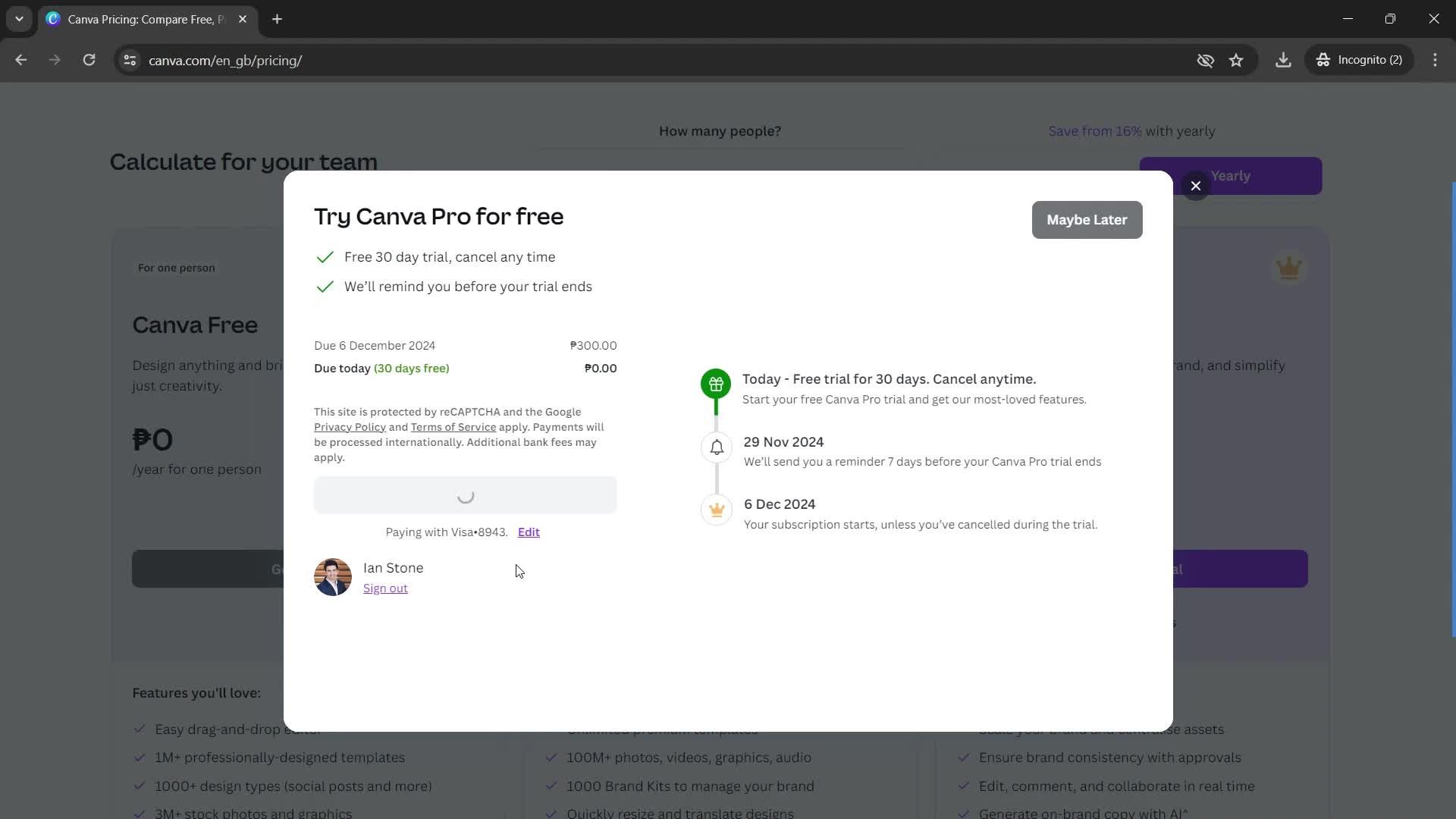Click the 'Canva Free' plan title
Image resolution: width=1456 pixels, height=819 pixels.
[x=195, y=325]
